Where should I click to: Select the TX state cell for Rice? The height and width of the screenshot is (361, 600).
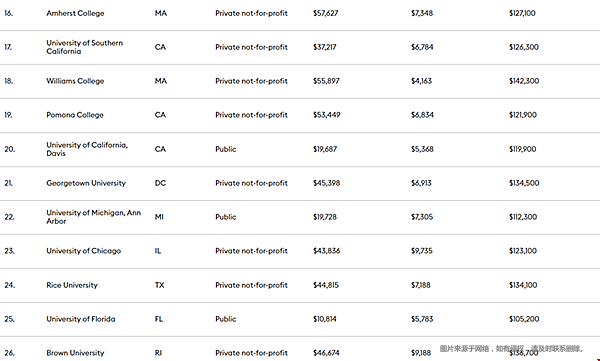point(160,285)
